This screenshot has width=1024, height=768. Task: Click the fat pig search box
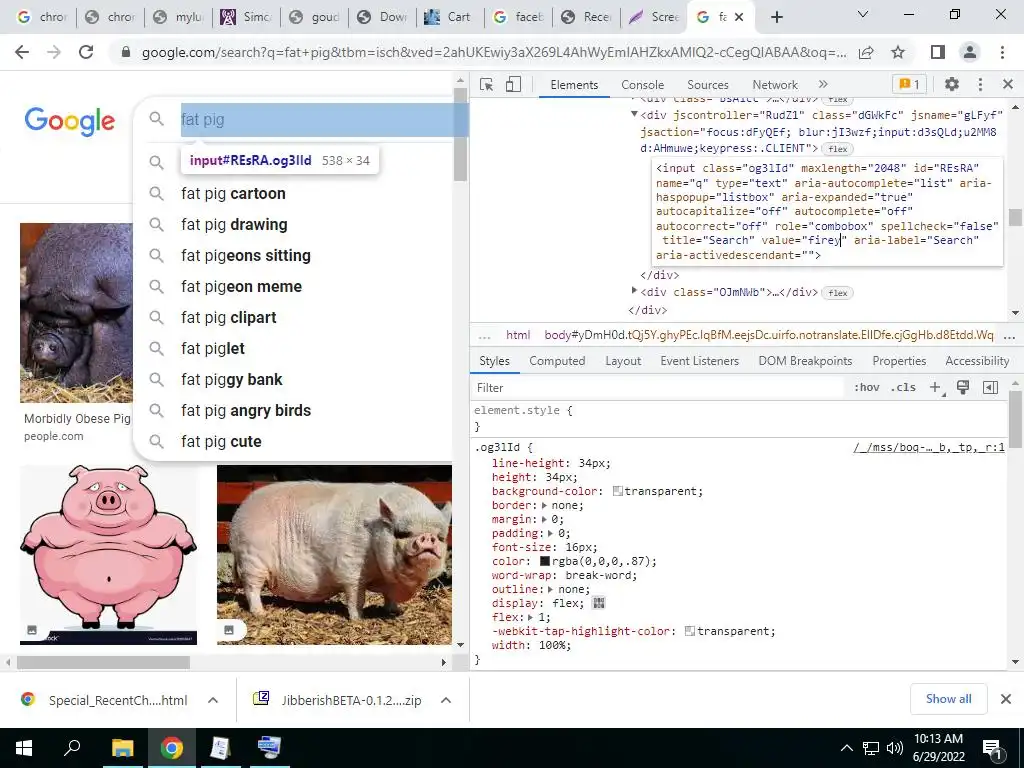coord(324,120)
